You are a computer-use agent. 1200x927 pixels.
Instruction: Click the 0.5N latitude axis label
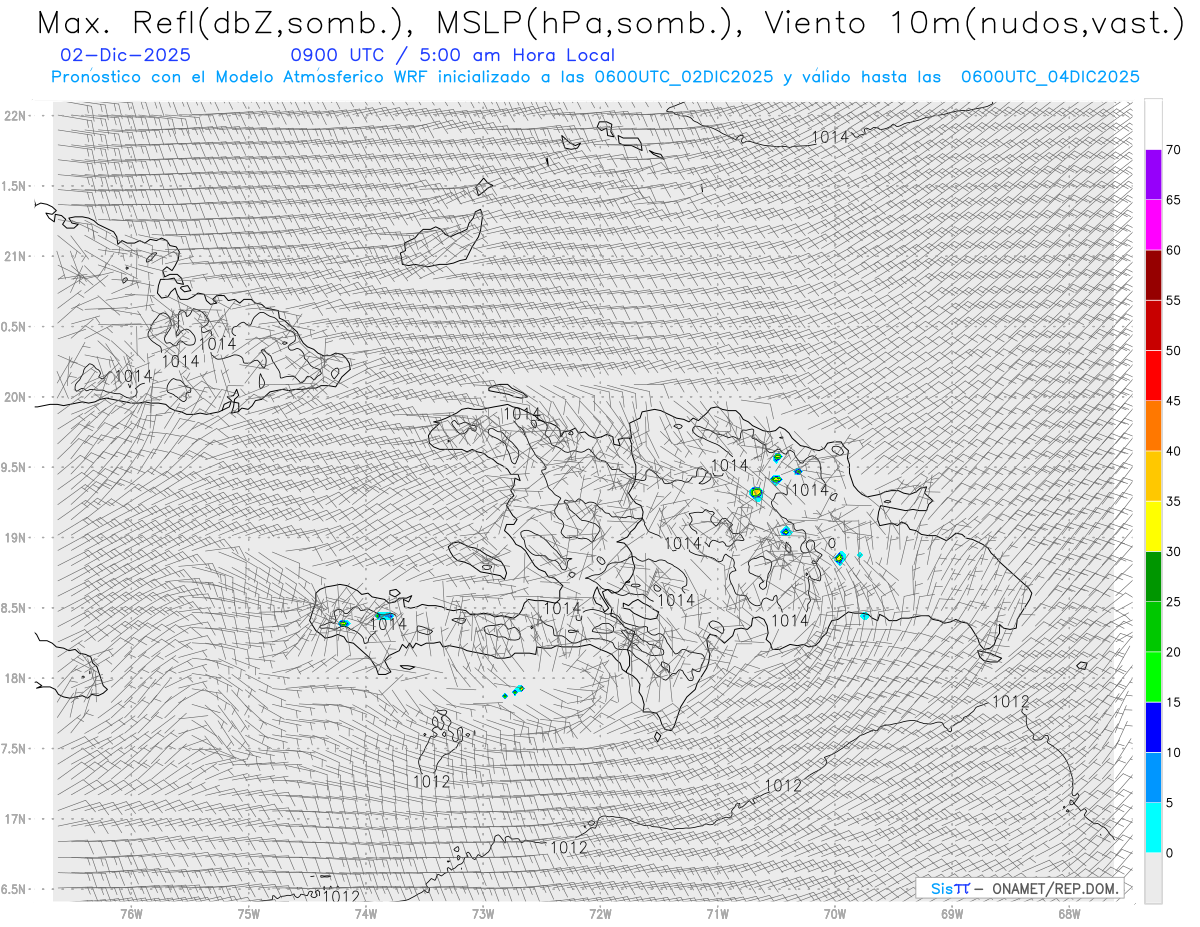pyautogui.click(x=14, y=327)
